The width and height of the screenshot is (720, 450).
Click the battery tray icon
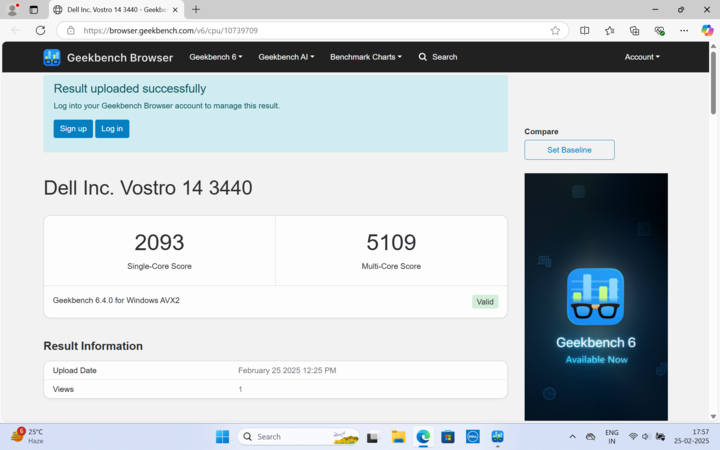pyautogui.click(x=660, y=437)
